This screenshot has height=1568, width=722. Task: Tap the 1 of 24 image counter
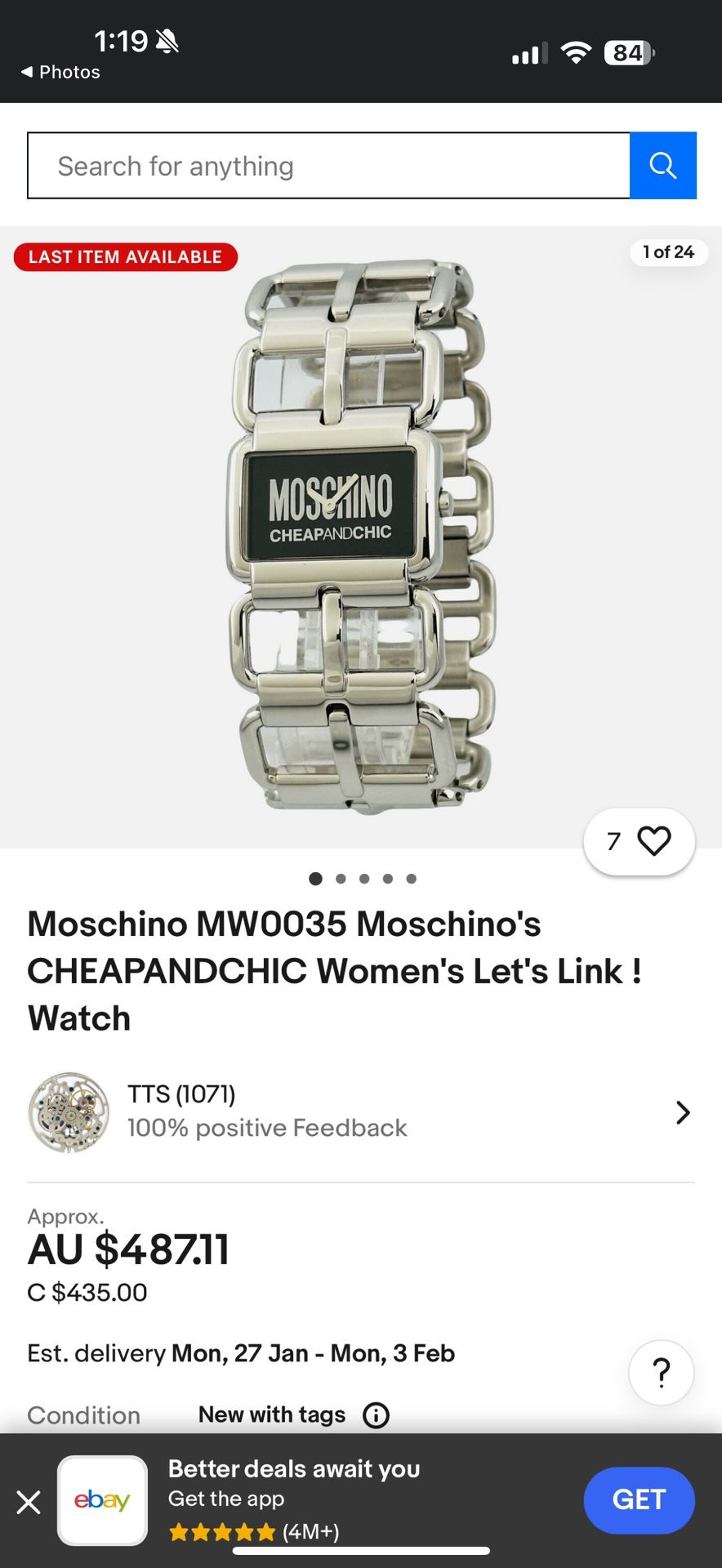[x=668, y=252]
